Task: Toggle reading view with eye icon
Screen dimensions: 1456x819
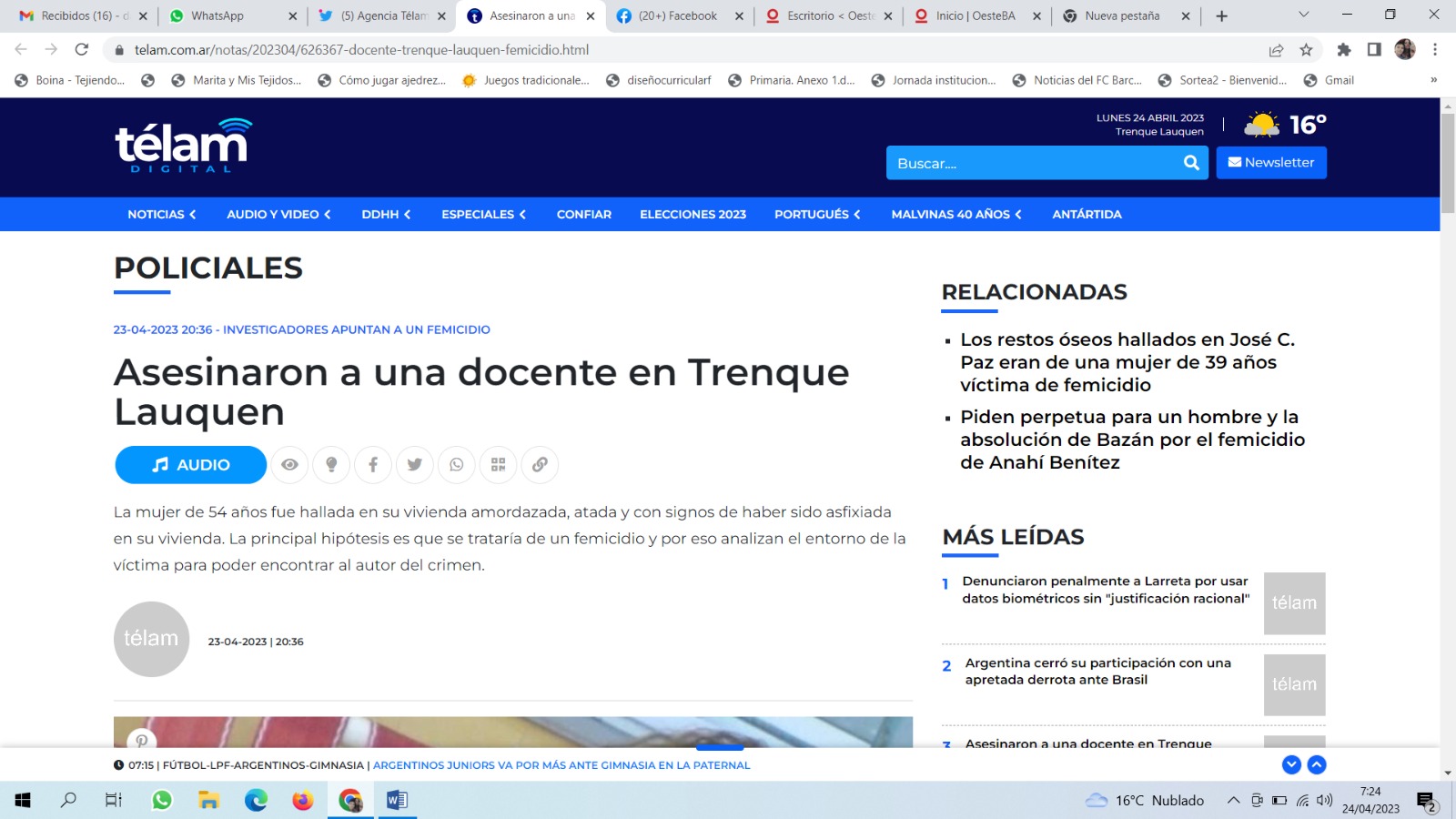Action: [289, 465]
